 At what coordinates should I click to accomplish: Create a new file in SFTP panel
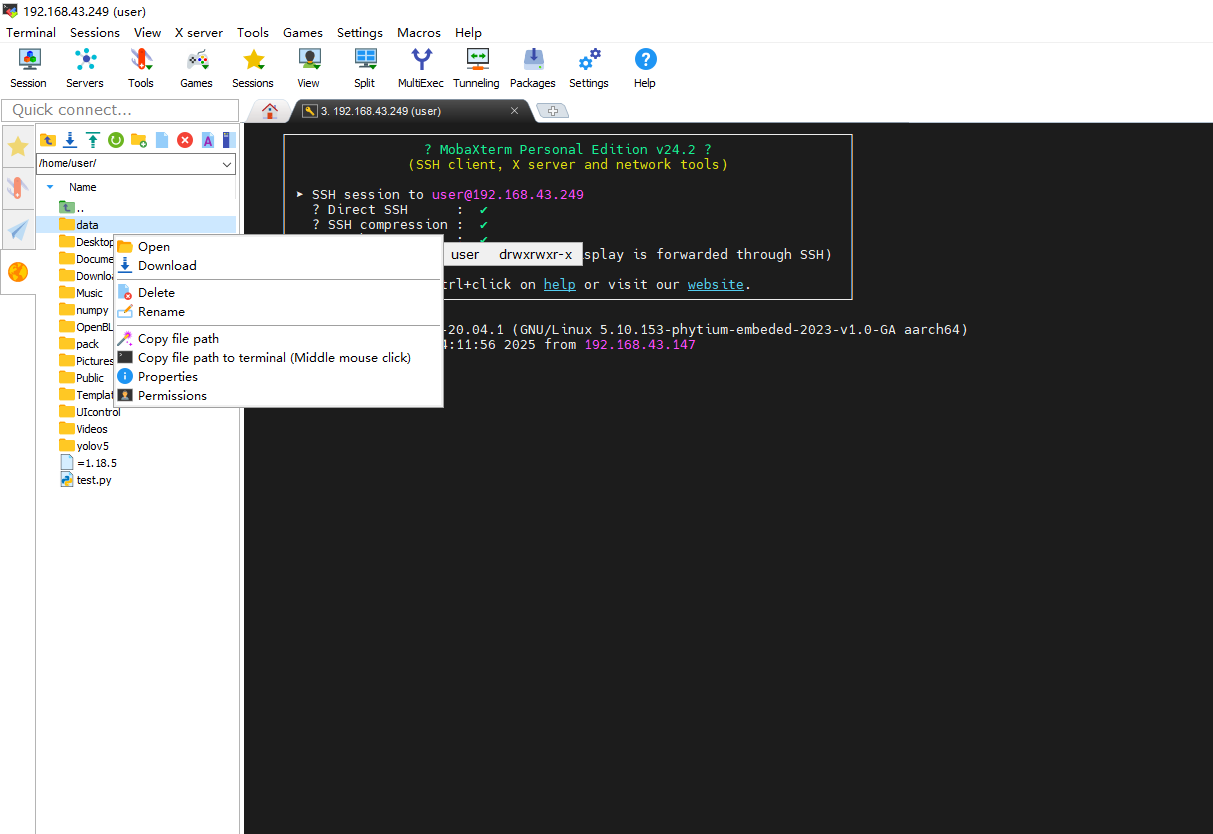click(x=162, y=140)
